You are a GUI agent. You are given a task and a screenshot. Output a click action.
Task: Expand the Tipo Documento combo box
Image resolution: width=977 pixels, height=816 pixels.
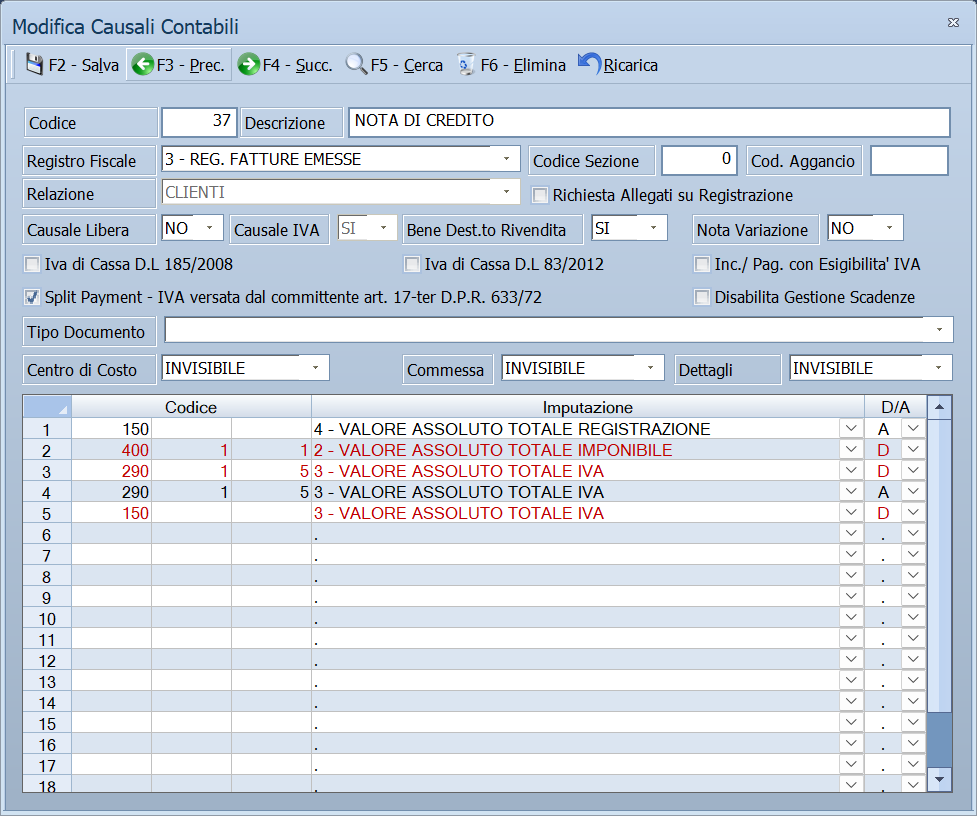pyautogui.click(x=939, y=330)
